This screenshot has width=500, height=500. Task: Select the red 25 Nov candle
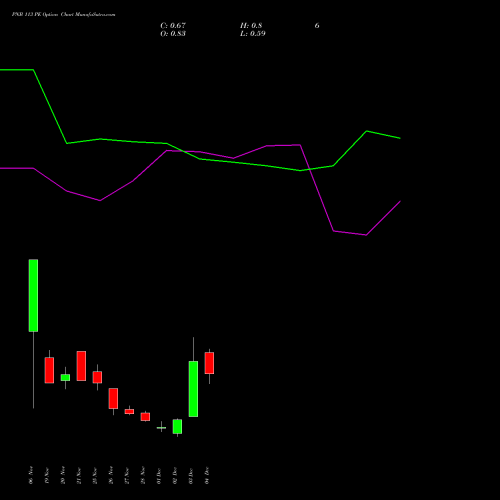coord(97,377)
